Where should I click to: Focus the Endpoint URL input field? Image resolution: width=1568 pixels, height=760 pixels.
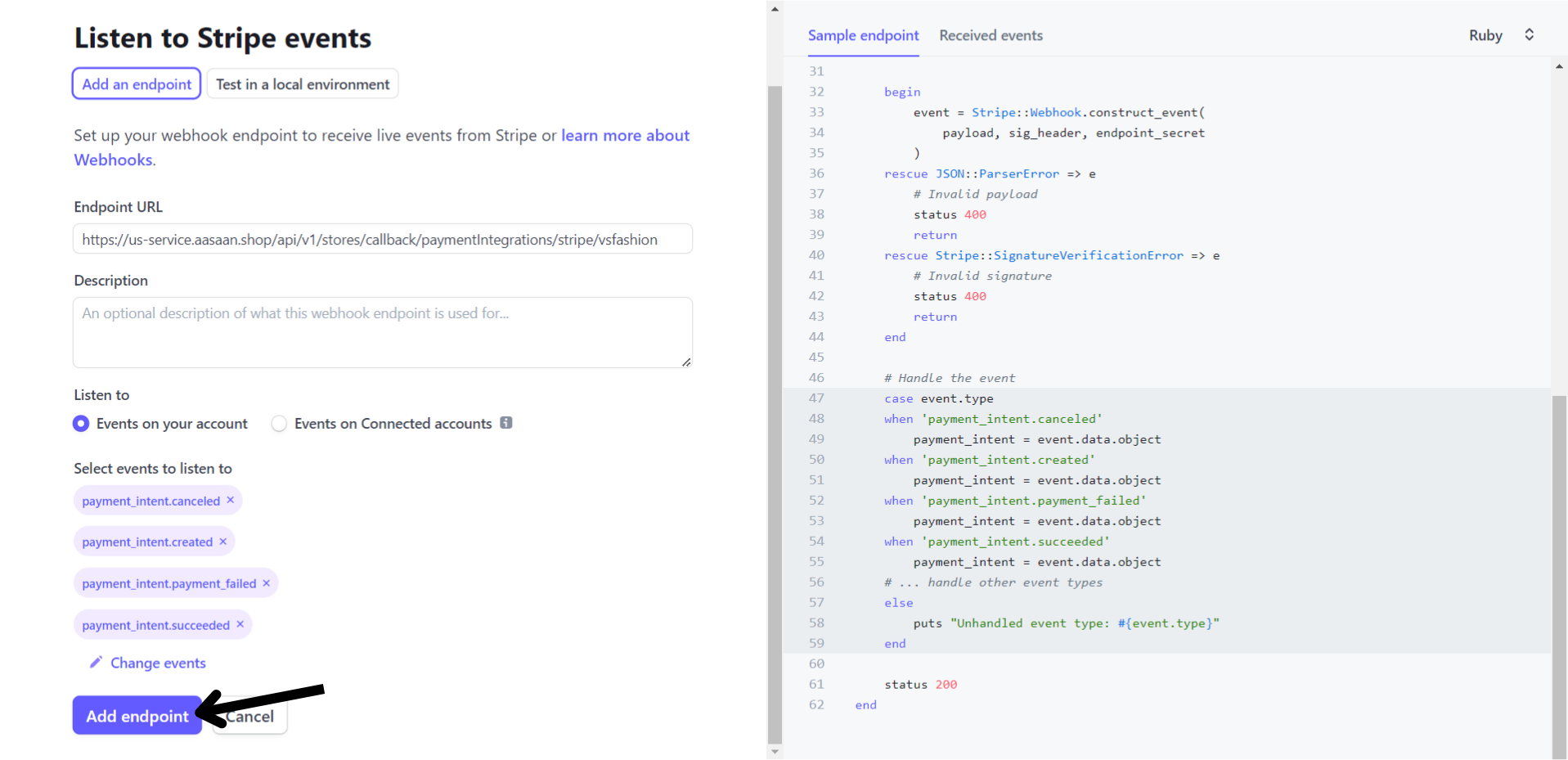(383, 240)
